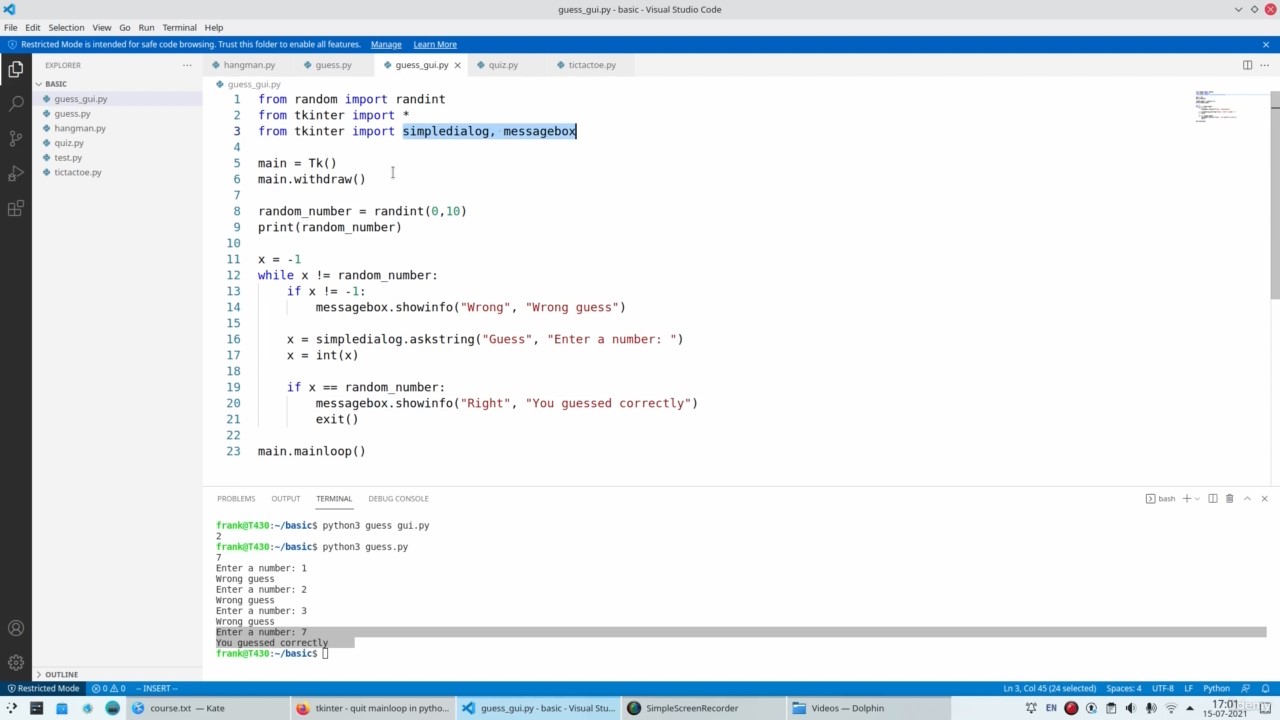Split the editor to the right
This screenshot has height=720, width=1280.
(x=1247, y=65)
